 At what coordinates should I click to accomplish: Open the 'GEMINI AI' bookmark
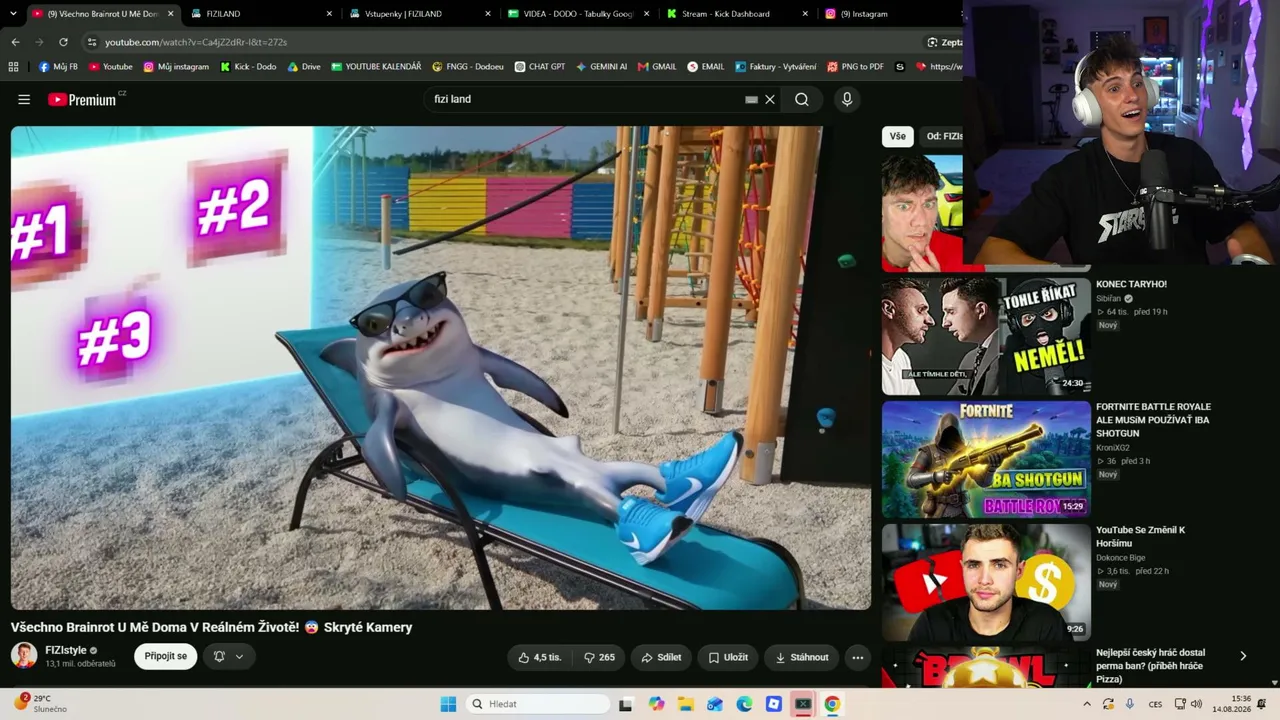point(601,67)
